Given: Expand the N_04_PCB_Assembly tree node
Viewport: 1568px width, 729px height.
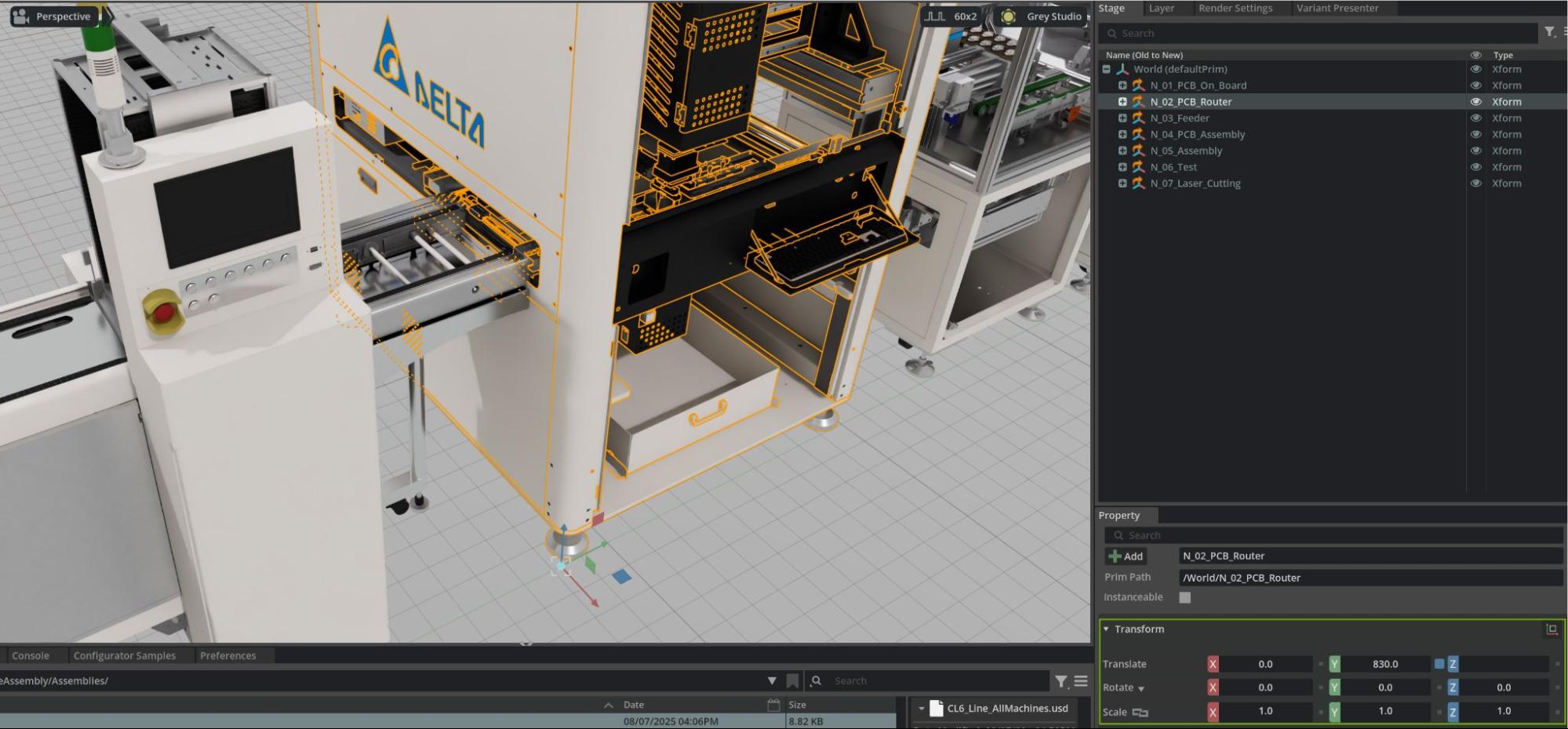Looking at the screenshot, I should click(1122, 135).
